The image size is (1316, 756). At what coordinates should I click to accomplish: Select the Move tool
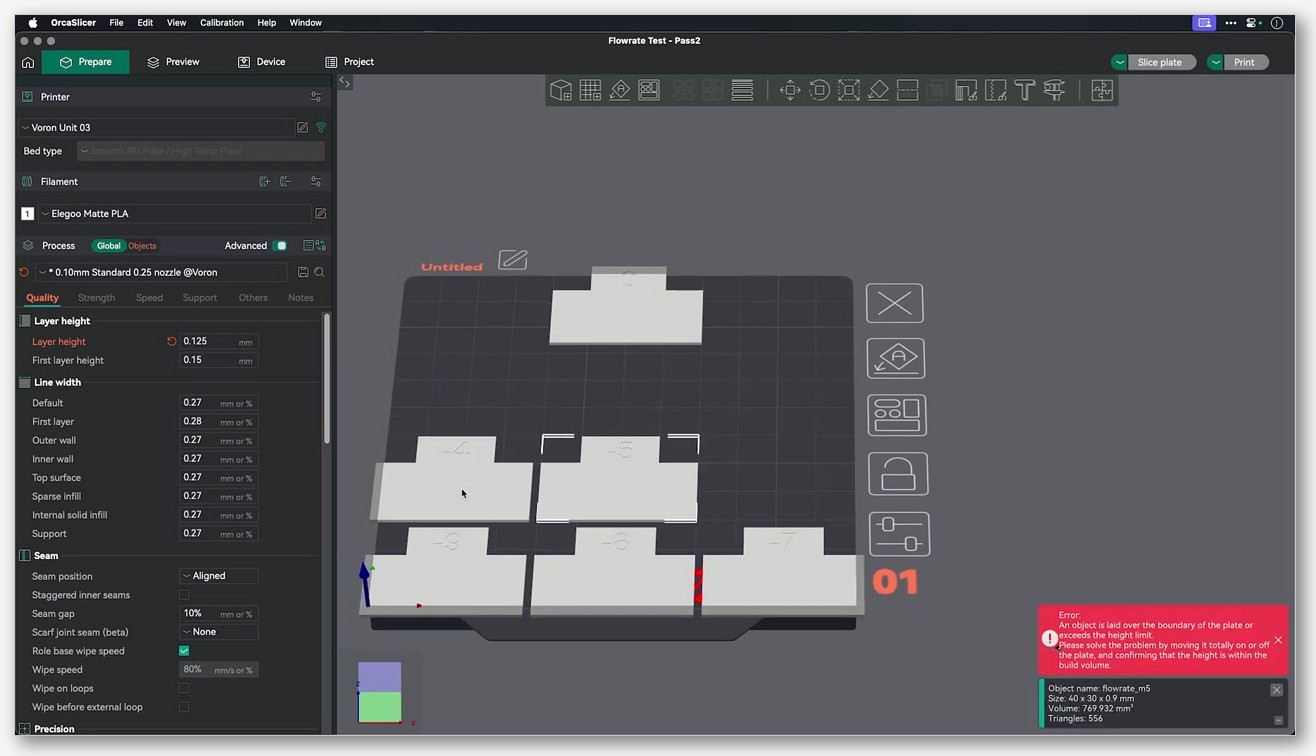coord(790,91)
